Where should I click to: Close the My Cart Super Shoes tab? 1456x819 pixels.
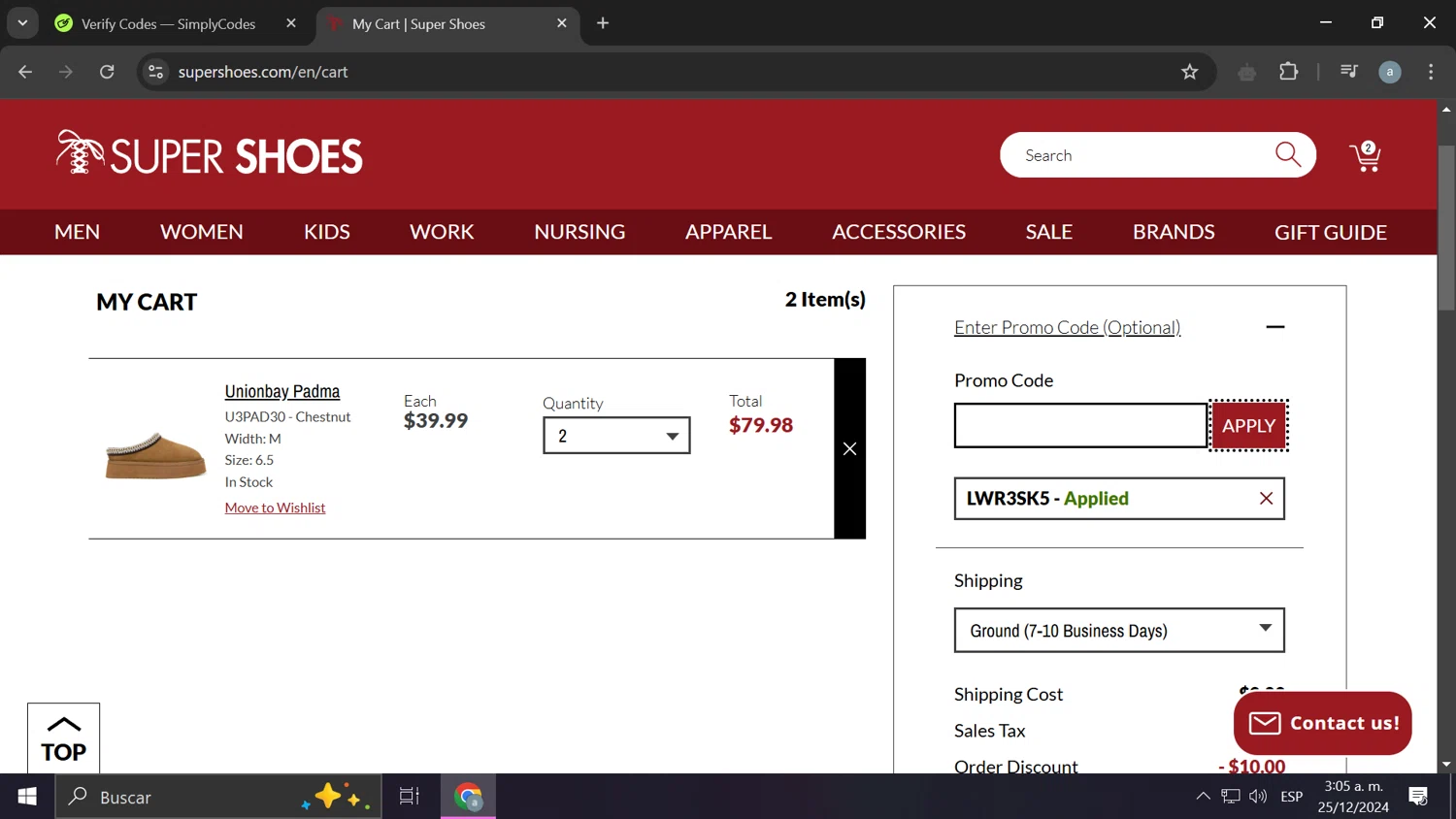(x=562, y=23)
